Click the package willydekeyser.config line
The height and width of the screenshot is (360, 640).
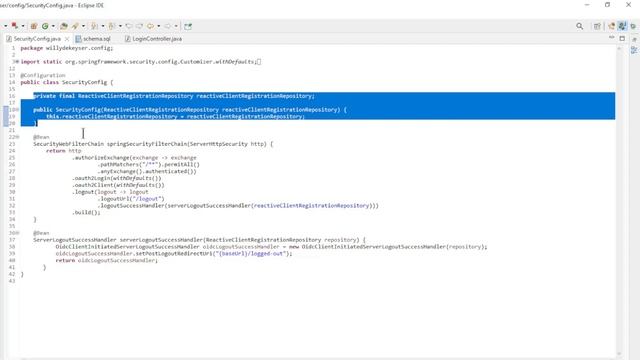(x=67, y=48)
